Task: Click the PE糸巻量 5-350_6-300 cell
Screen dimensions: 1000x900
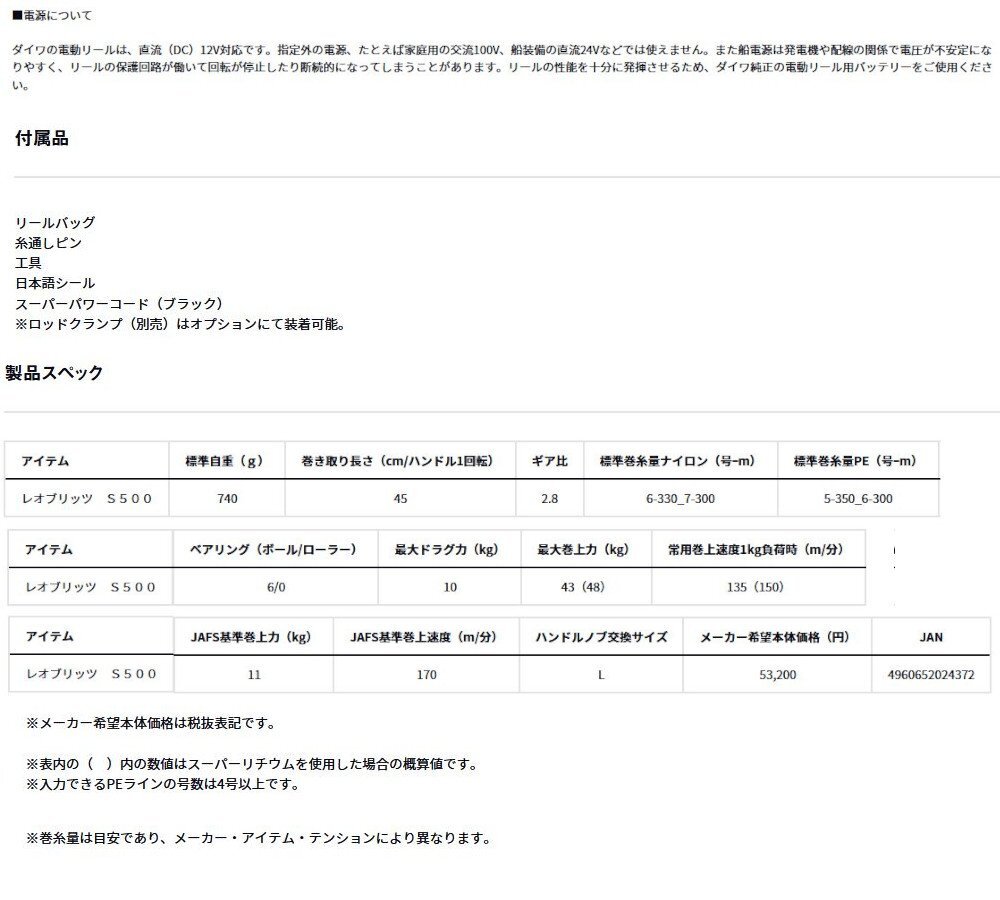Action: coord(857,498)
